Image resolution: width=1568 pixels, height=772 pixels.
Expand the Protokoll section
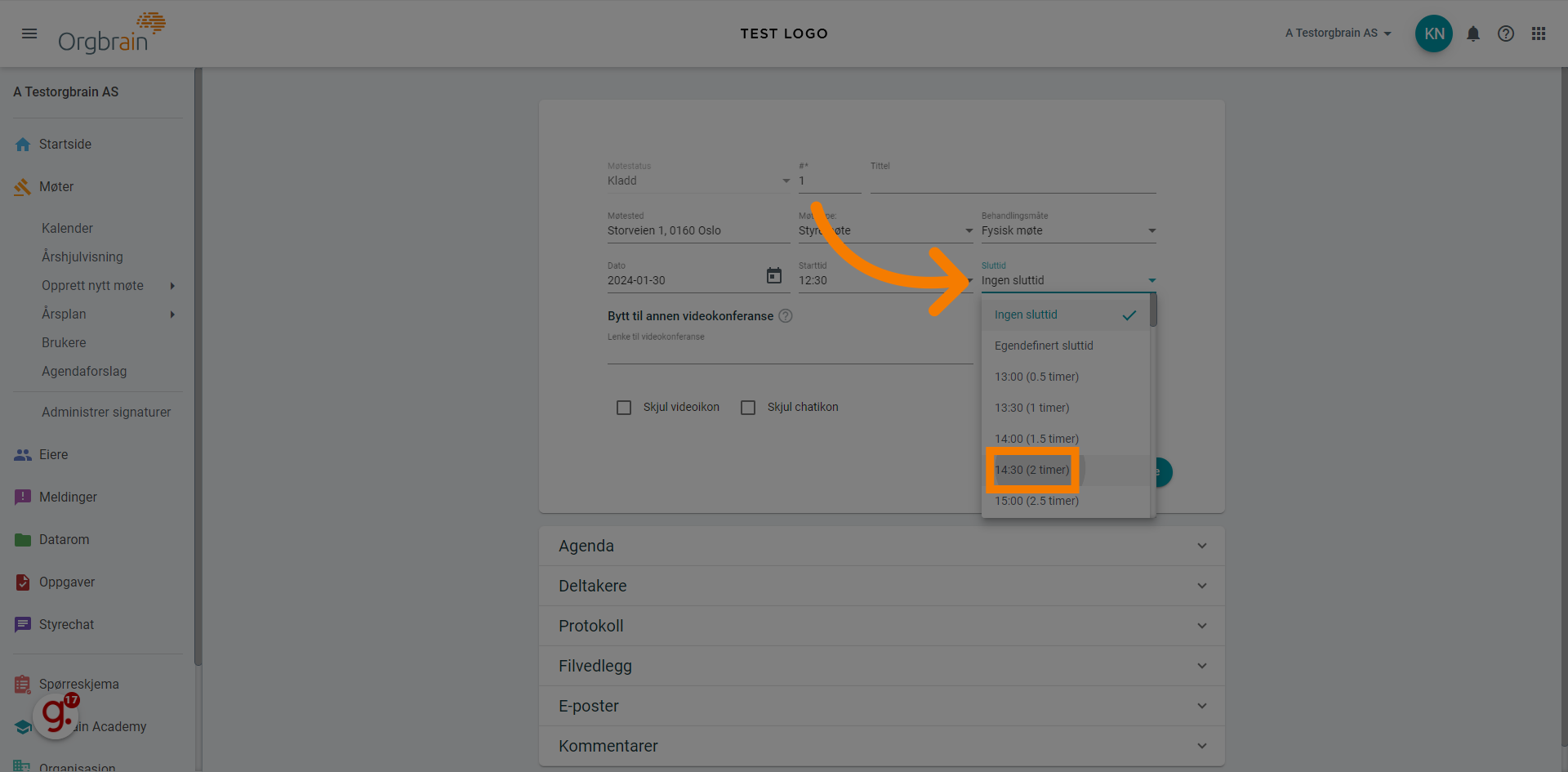882,626
